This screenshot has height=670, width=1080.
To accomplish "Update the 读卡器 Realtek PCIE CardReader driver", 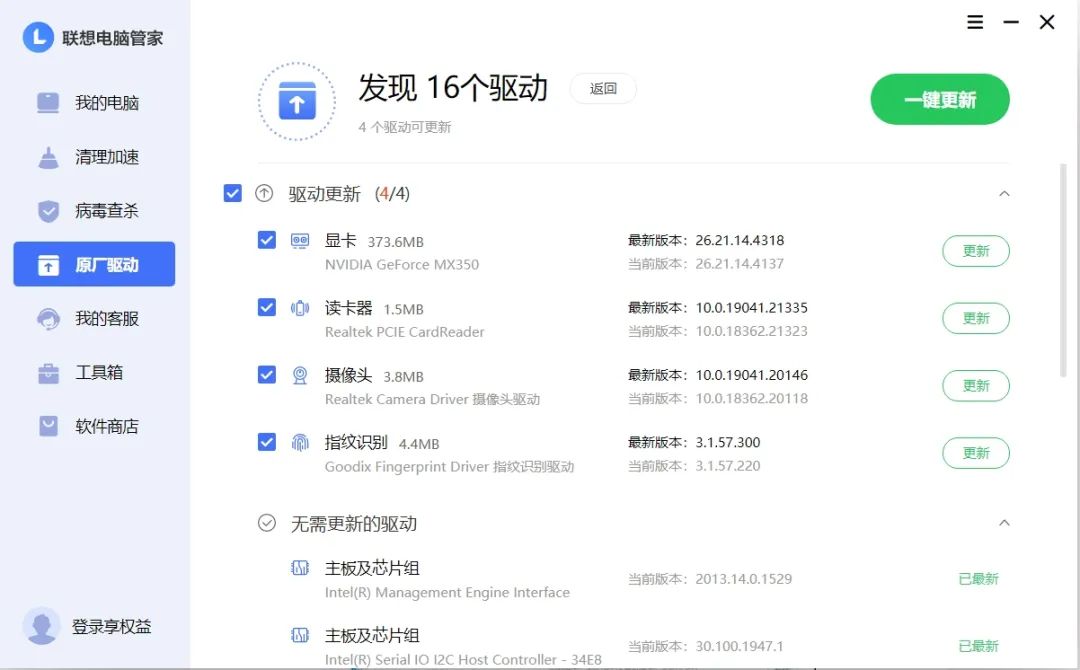I will coord(976,318).
